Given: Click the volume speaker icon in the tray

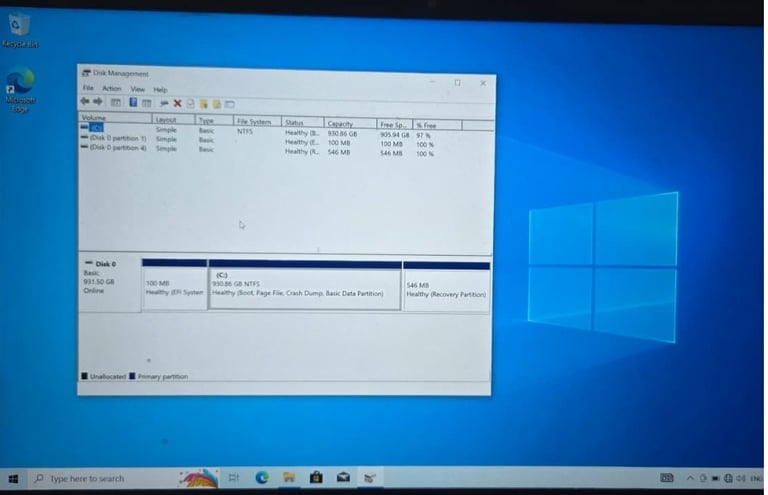Looking at the screenshot, I should [x=741, y=478].
